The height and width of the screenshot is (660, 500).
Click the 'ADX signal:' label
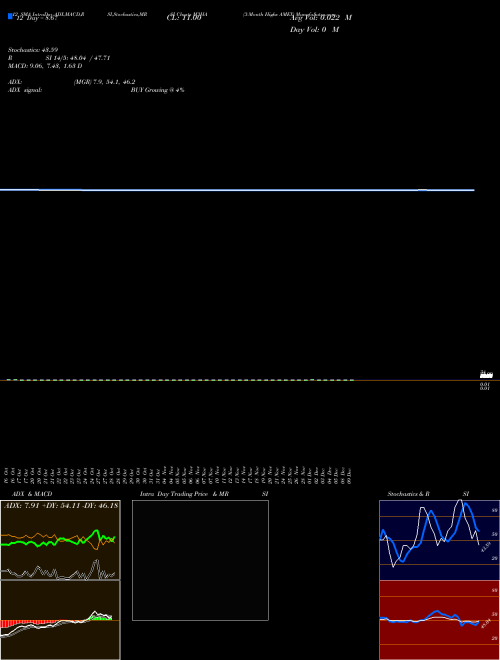click(25, 90)
